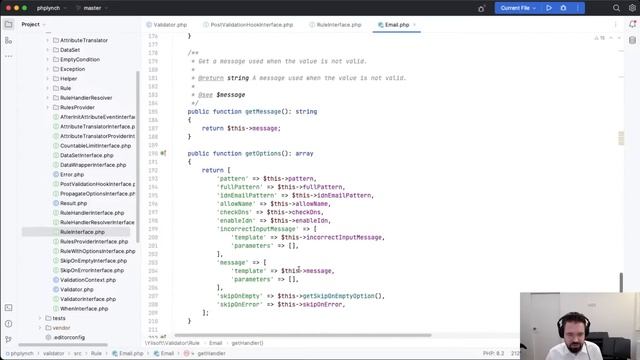Open the More tool windows ellipsis icon
Viewport: 640px width, 360px height.
tap(8, 56)
